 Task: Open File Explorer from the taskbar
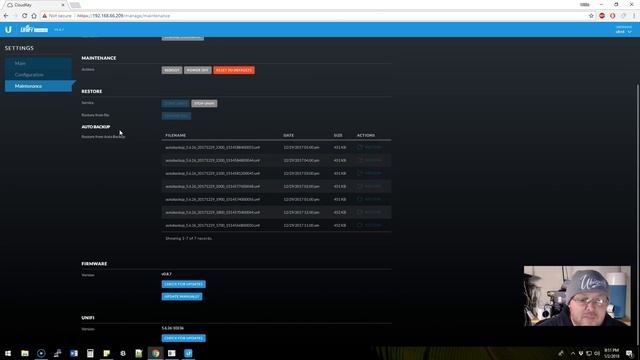point(25,353)
